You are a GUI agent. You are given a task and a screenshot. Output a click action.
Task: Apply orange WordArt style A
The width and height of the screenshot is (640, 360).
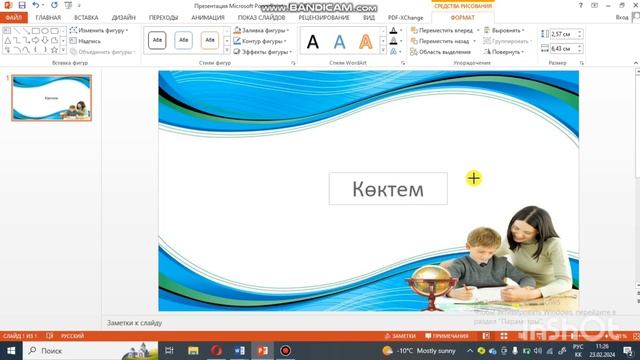click(366, 42)
